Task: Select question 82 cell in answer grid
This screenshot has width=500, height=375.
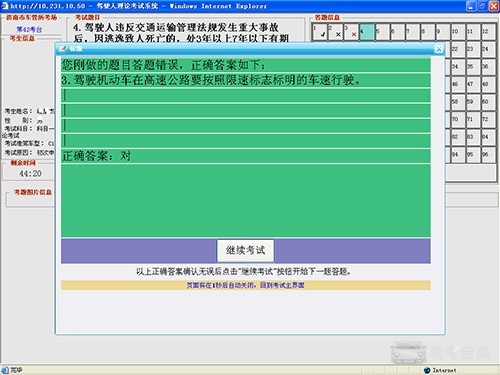Action: pos(459,138)
